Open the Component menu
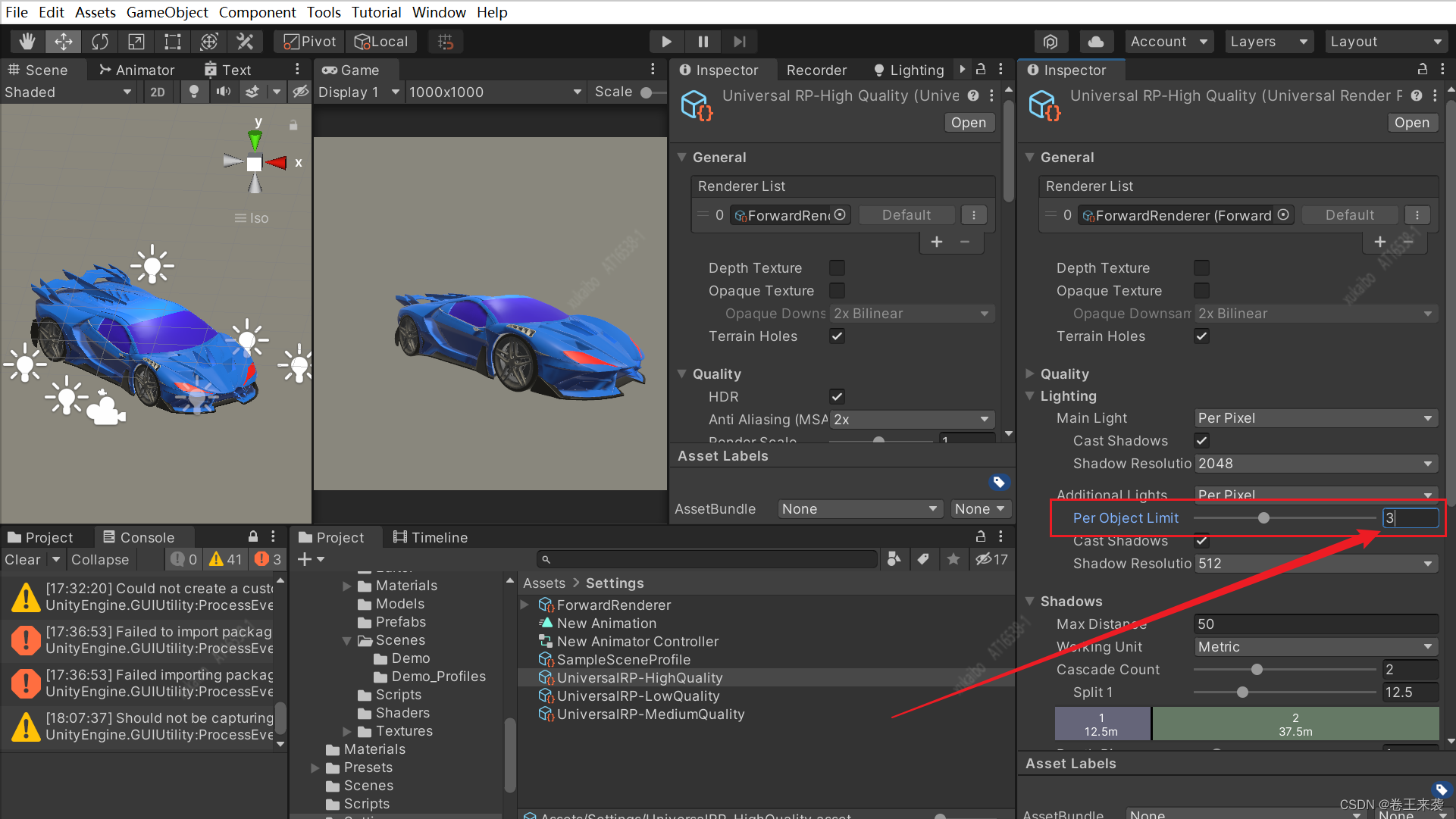The width and height of the screenshot is (1456, 819). click(x=257, y=12)
